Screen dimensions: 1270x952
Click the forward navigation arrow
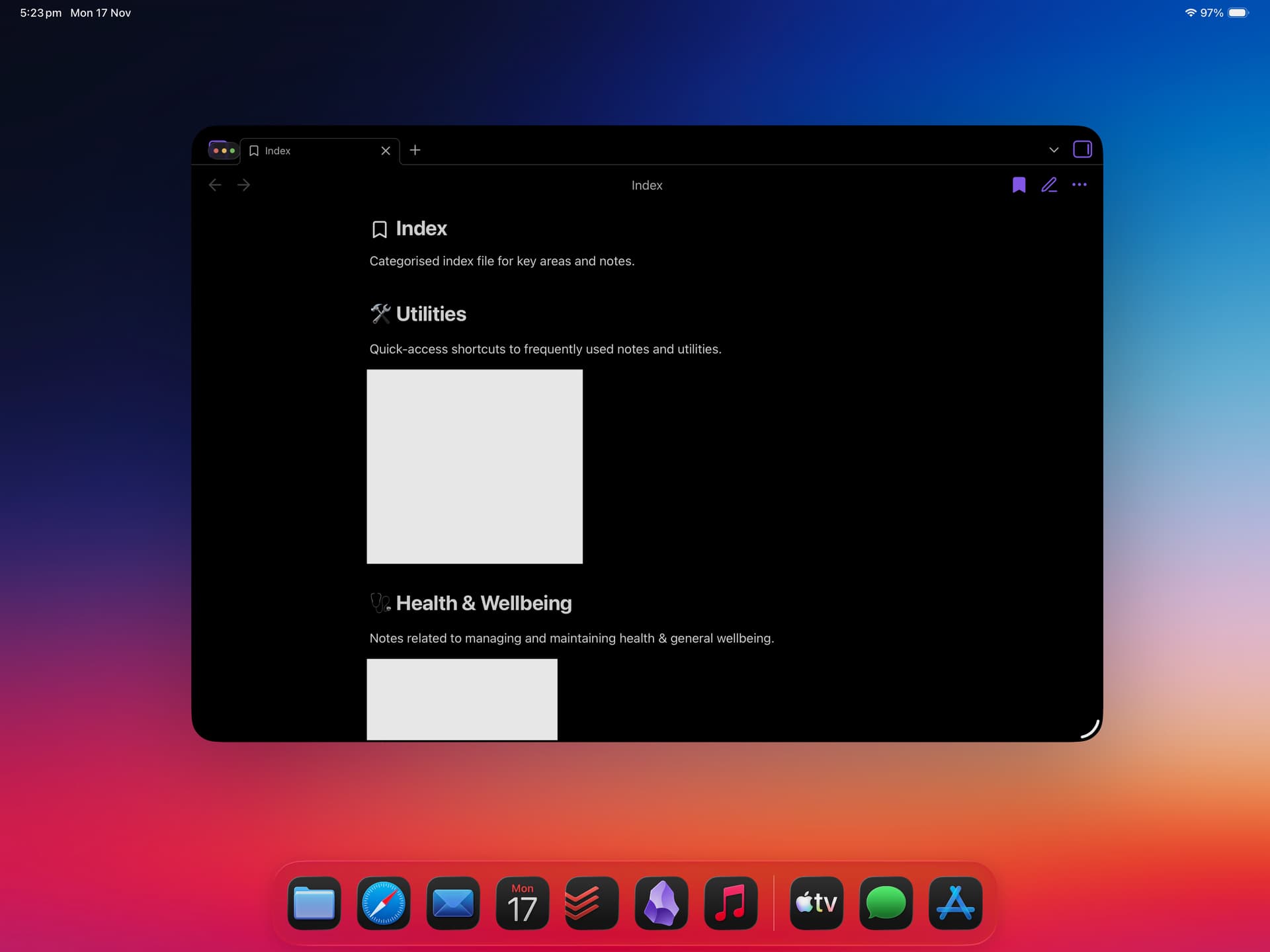pos(244,185)
